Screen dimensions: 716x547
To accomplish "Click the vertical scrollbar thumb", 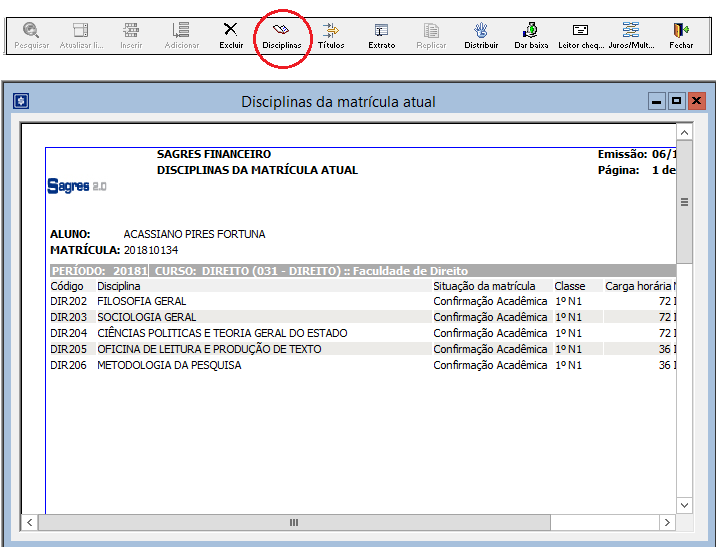I will [685, 204].
